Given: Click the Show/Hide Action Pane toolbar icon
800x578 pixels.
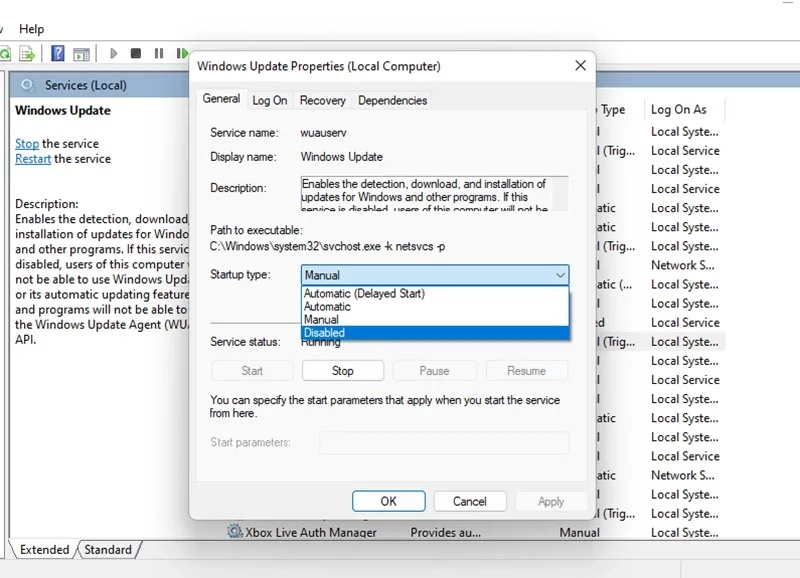Looking at the screenshot, I should tap(82, 53).
